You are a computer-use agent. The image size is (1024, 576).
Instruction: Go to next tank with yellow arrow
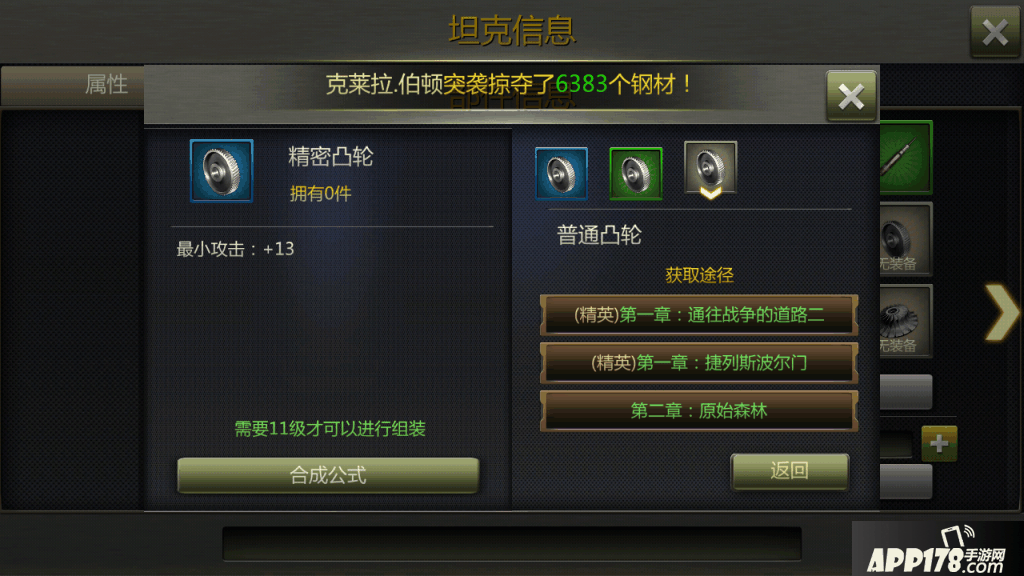1002,313
